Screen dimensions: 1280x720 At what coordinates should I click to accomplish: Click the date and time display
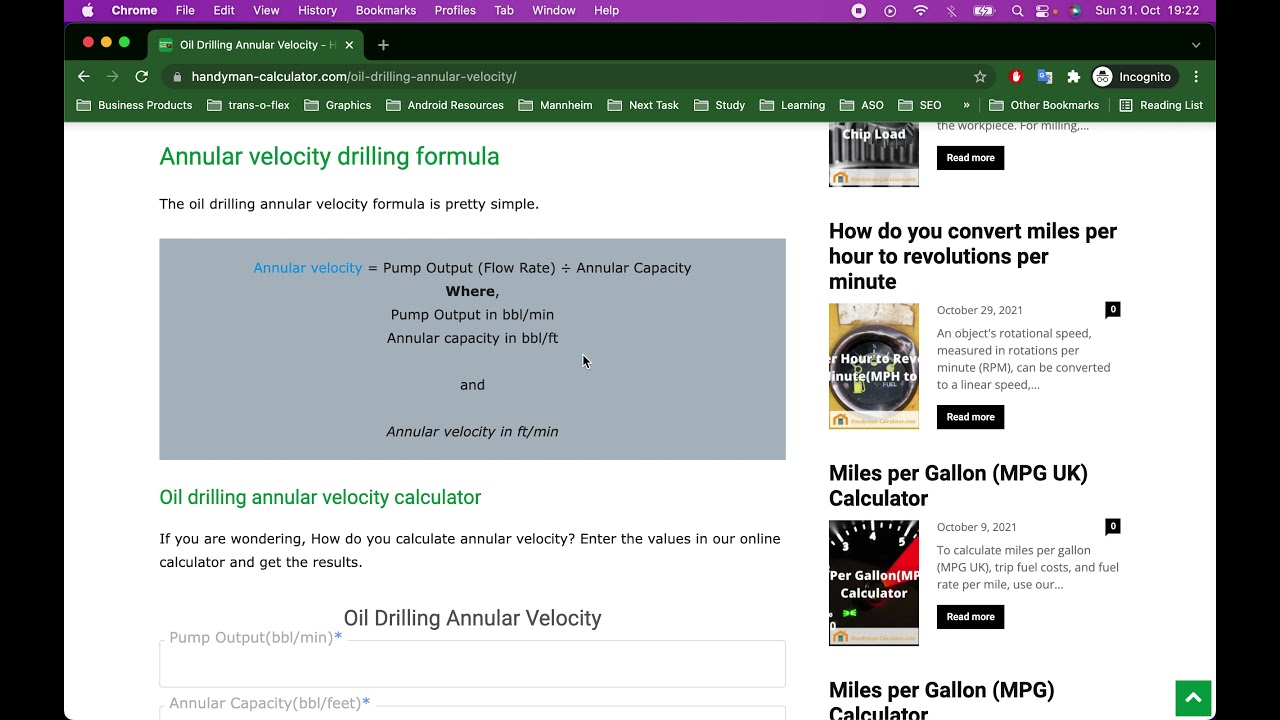(x=1147, y=10)
